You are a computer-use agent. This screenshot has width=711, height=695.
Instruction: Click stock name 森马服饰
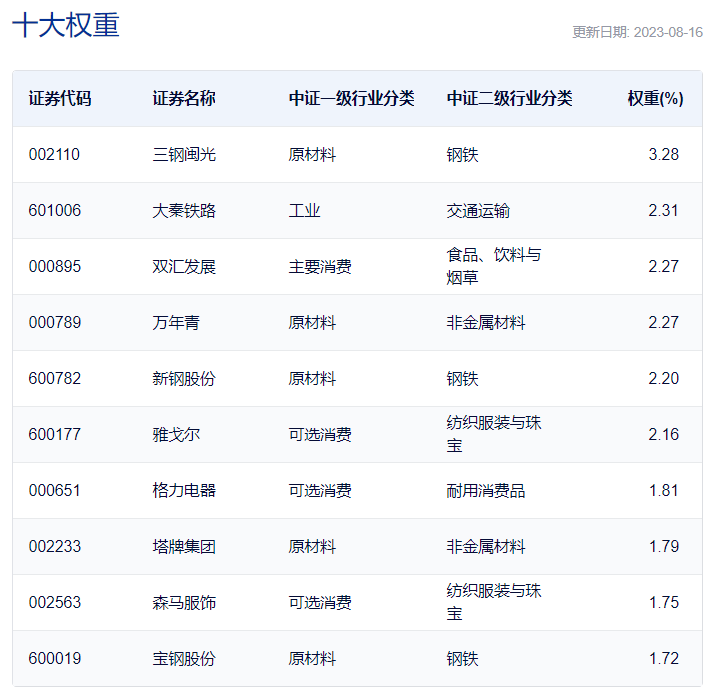click(x=184, y=603)
